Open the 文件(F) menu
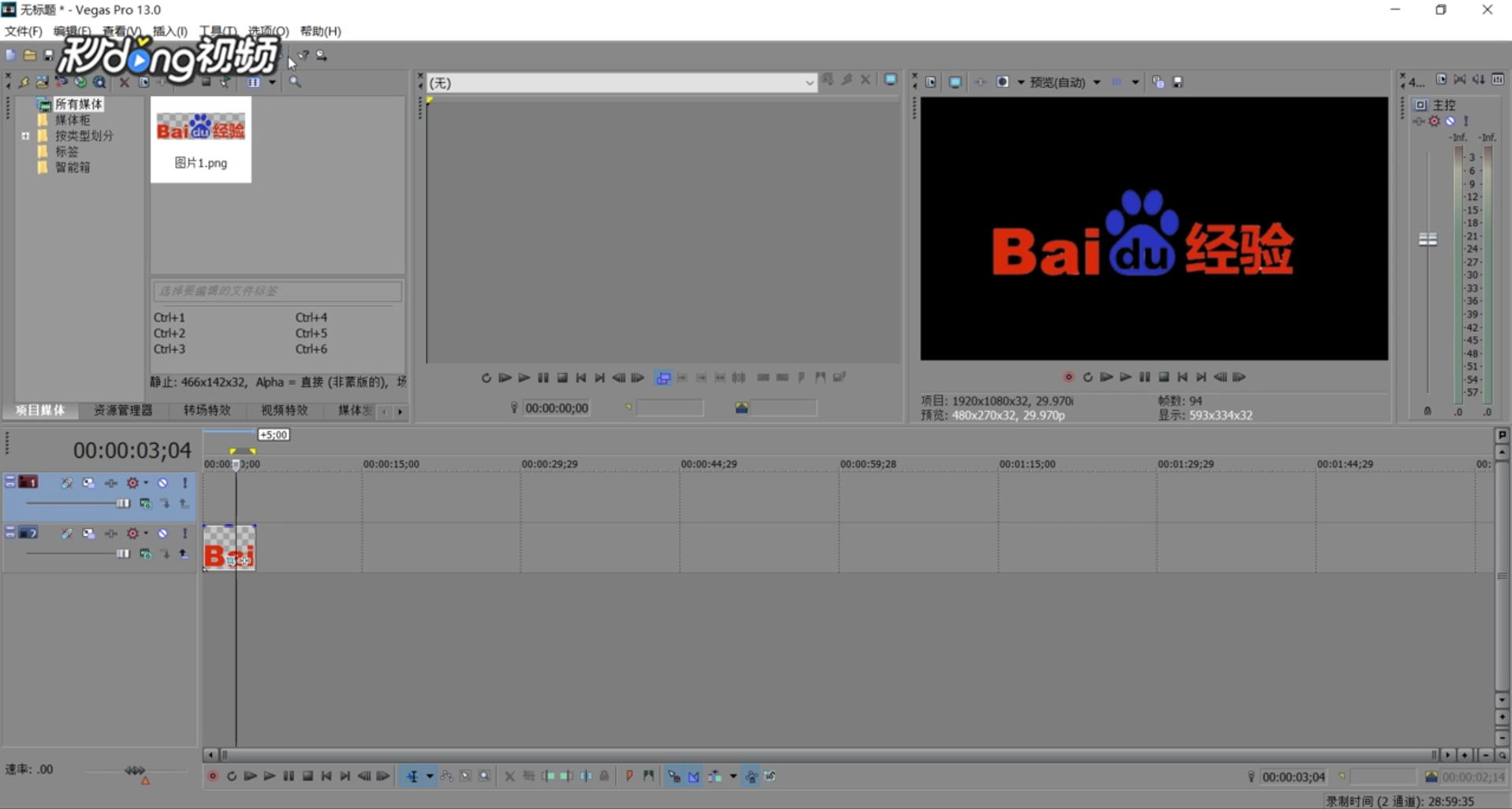1512x809 pixels. click(x=23, y=32)
